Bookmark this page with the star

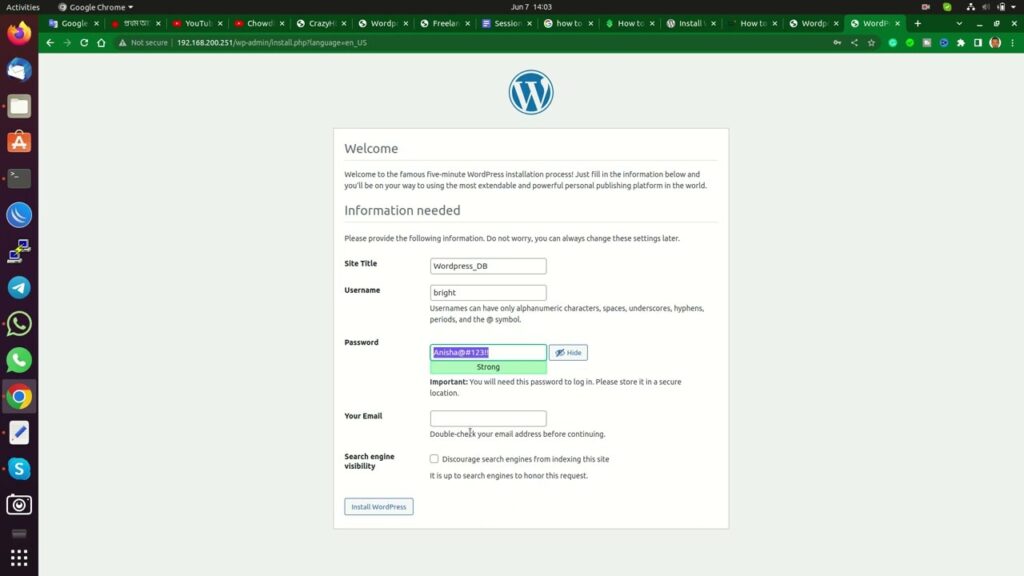871,42
